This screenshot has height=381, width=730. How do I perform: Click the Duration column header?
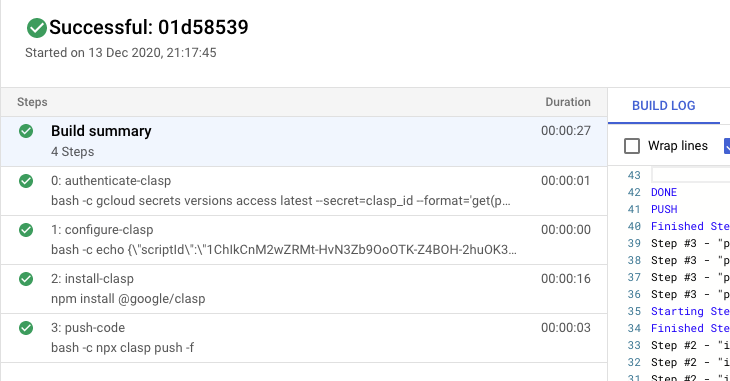tap(568, 102)
